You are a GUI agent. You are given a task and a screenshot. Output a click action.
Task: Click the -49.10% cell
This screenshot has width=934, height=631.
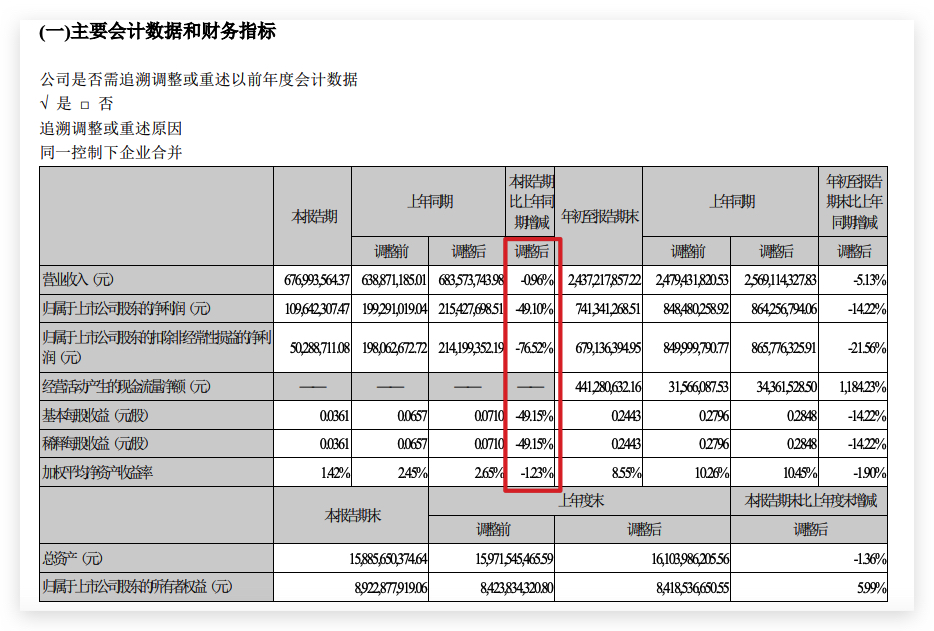(534, 309)
